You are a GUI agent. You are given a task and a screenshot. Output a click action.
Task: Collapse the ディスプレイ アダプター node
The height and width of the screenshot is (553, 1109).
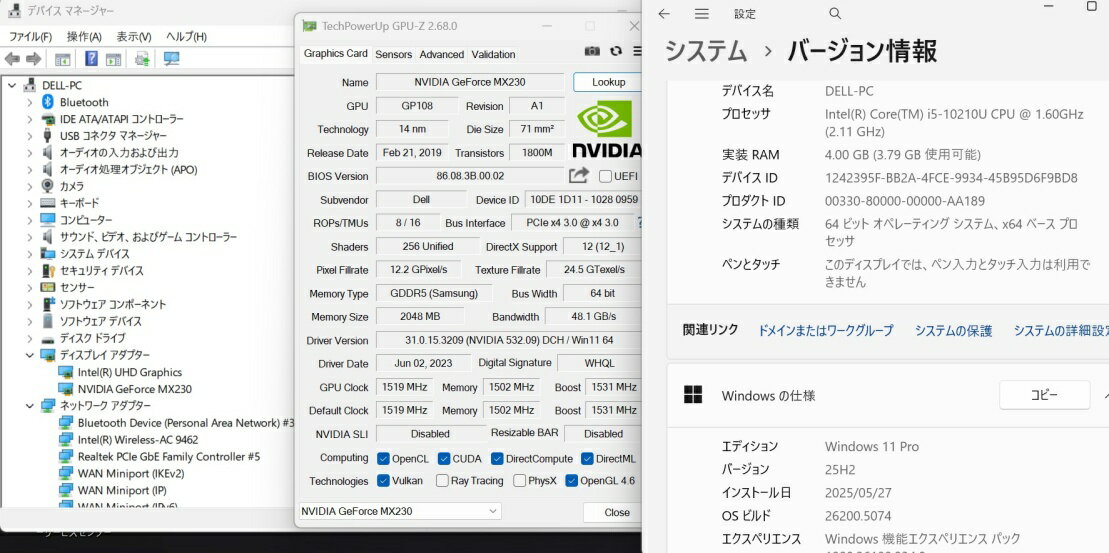[x=28, y=355]
